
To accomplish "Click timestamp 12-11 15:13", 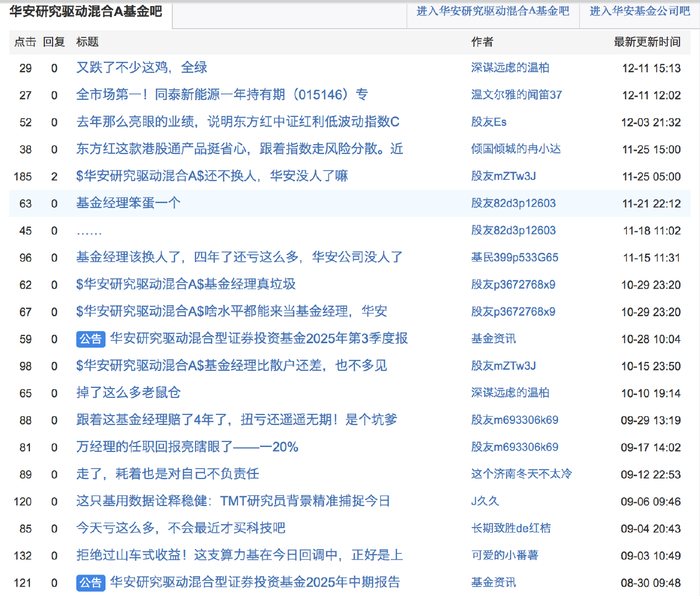I will coord(651,68).
